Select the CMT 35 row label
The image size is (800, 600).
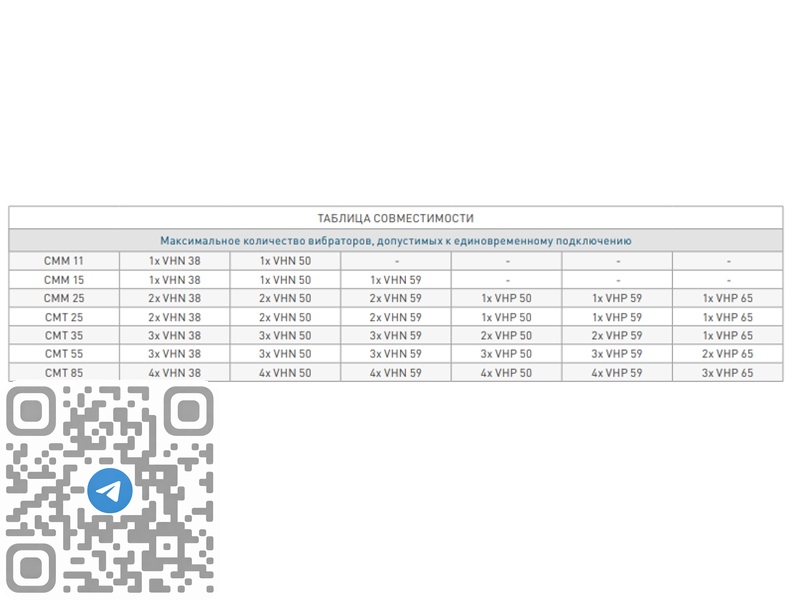(x=64, y=335)
